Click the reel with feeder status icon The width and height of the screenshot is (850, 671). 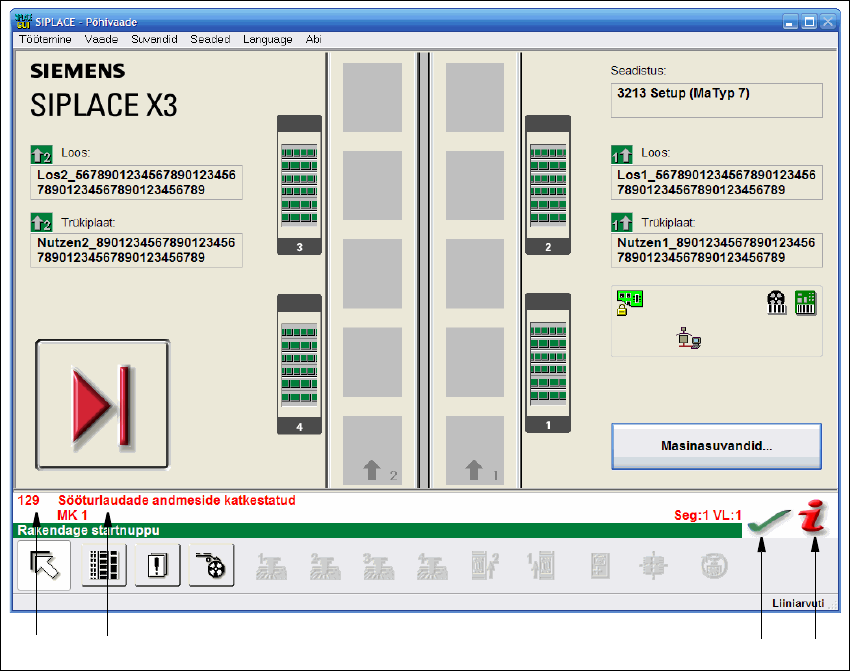point(776,302)
